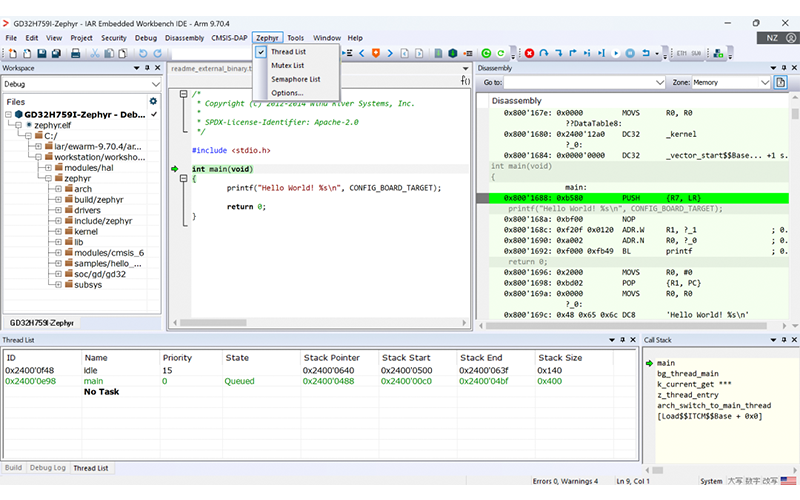Click the Step Over debug icon
Screen dimensions: 800x500
tap(544, 53)
